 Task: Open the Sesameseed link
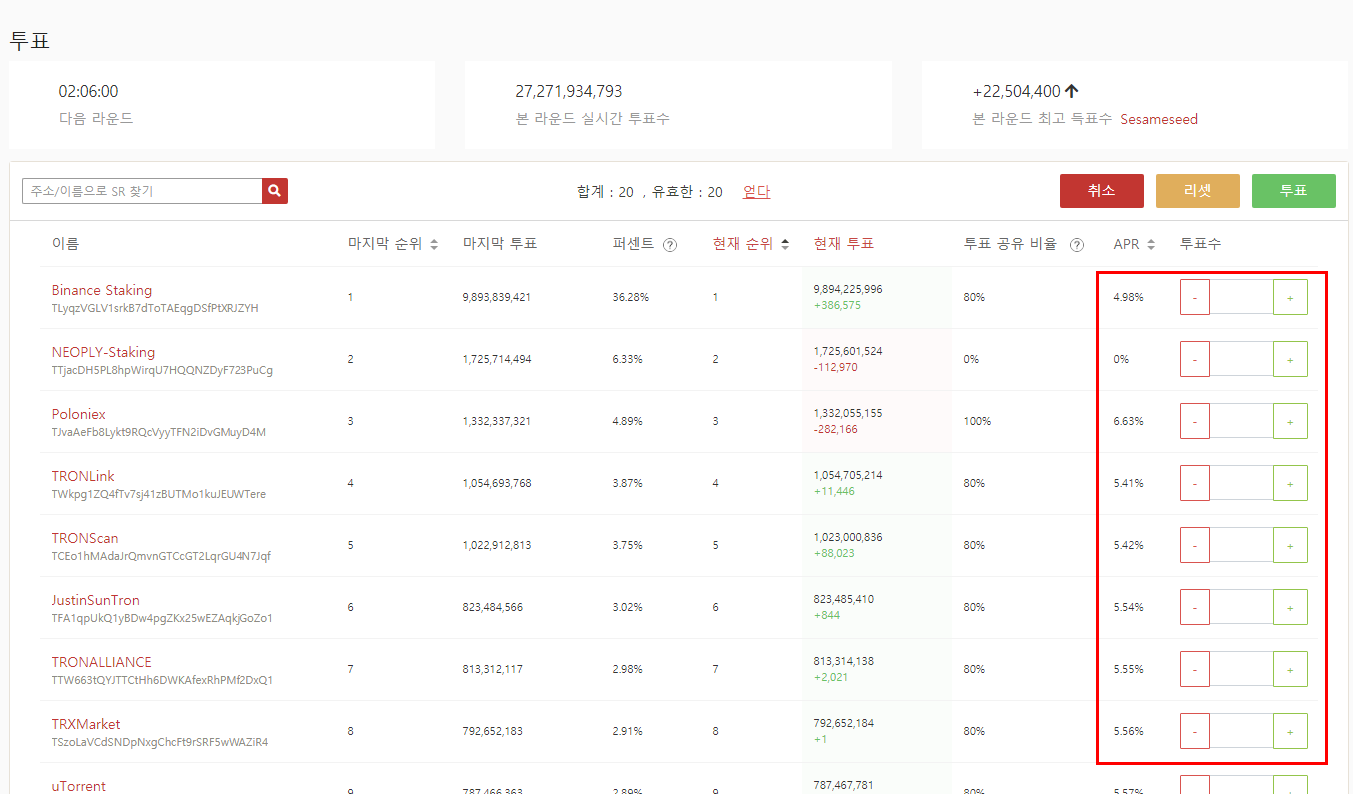coord(1158,119)
